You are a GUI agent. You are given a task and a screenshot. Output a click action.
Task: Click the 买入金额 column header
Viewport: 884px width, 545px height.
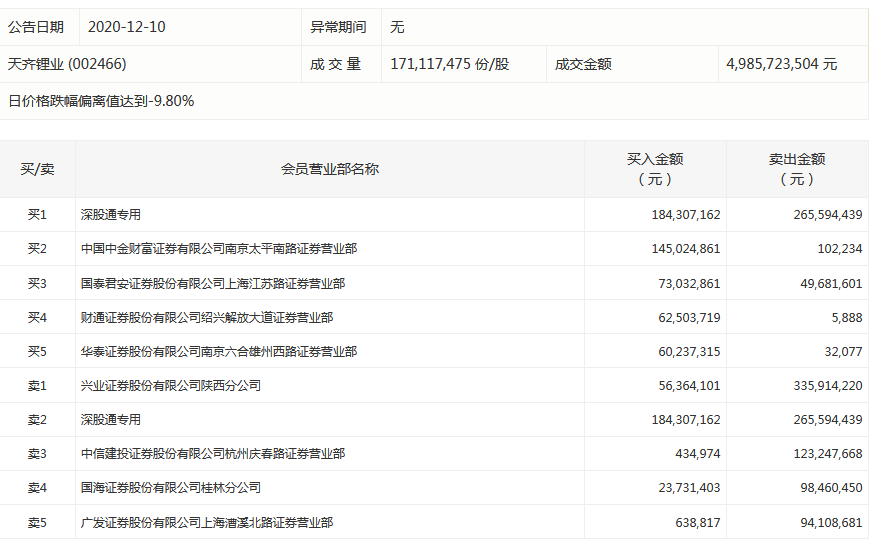(655, 169)
